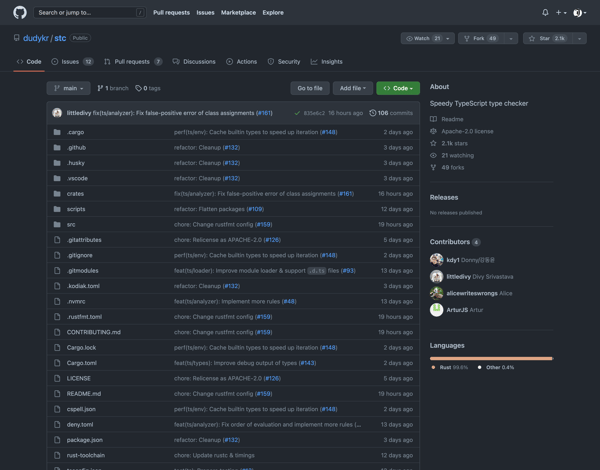Viewport: 600px width, 470px height.
Task: Switch to the Pull requests repo tab
Action: tap(133, 62)
